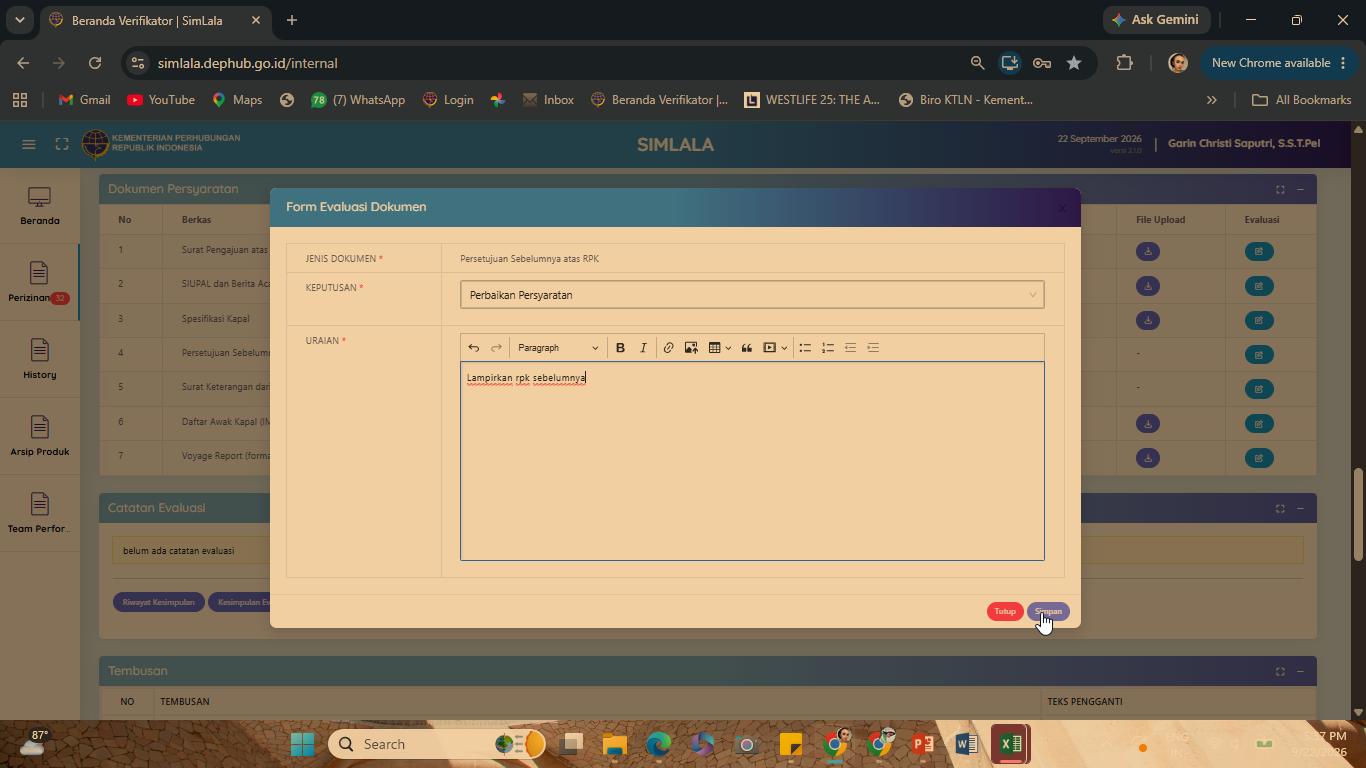Create a bulleted list

(805, 348)
